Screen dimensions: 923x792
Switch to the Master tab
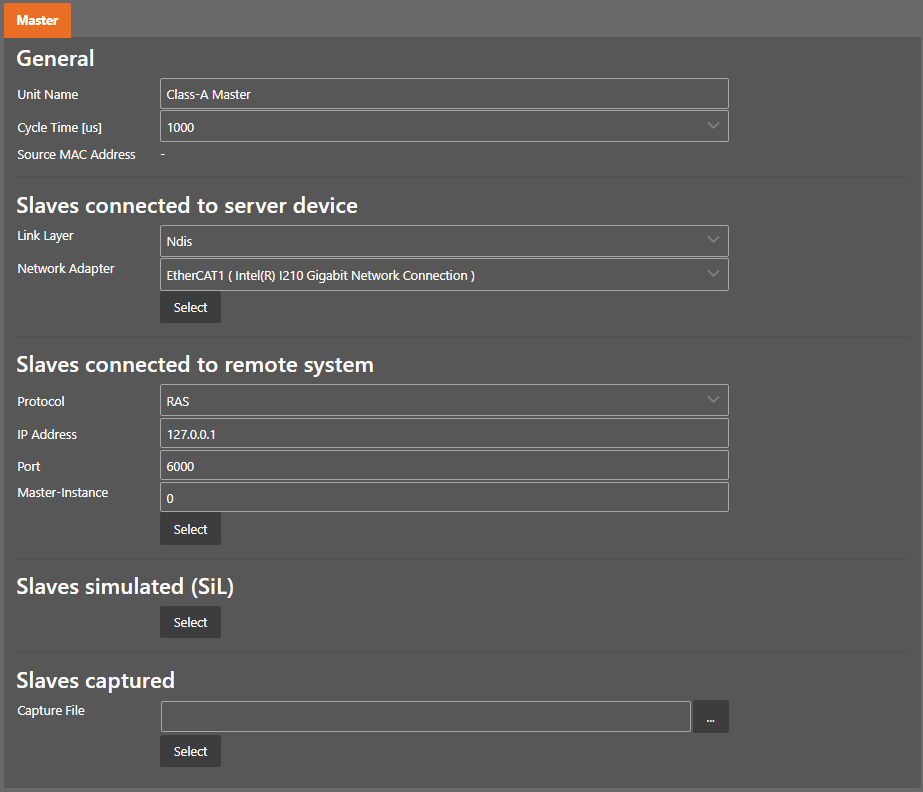click(x=37, y=20)
